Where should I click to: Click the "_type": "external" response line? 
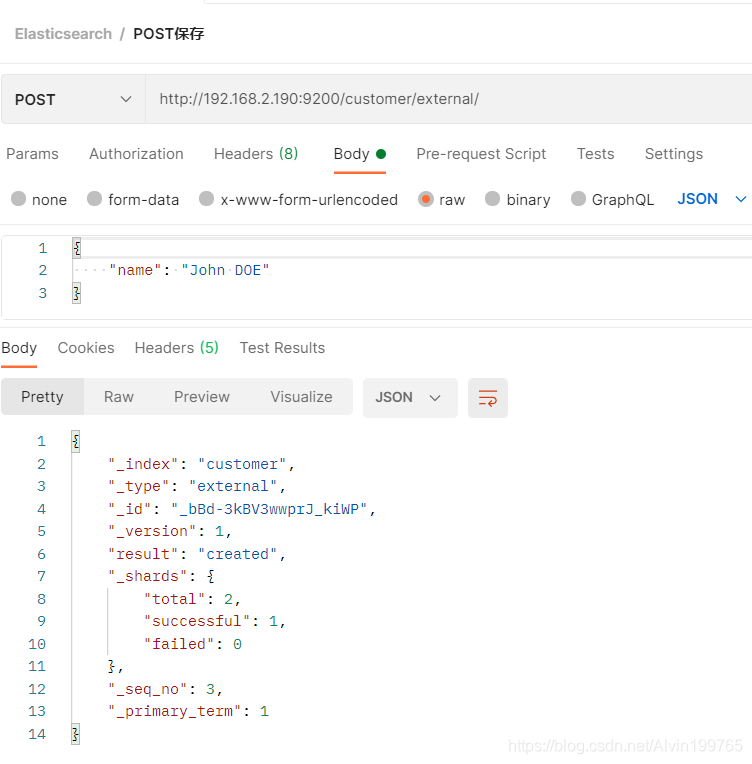197,486
